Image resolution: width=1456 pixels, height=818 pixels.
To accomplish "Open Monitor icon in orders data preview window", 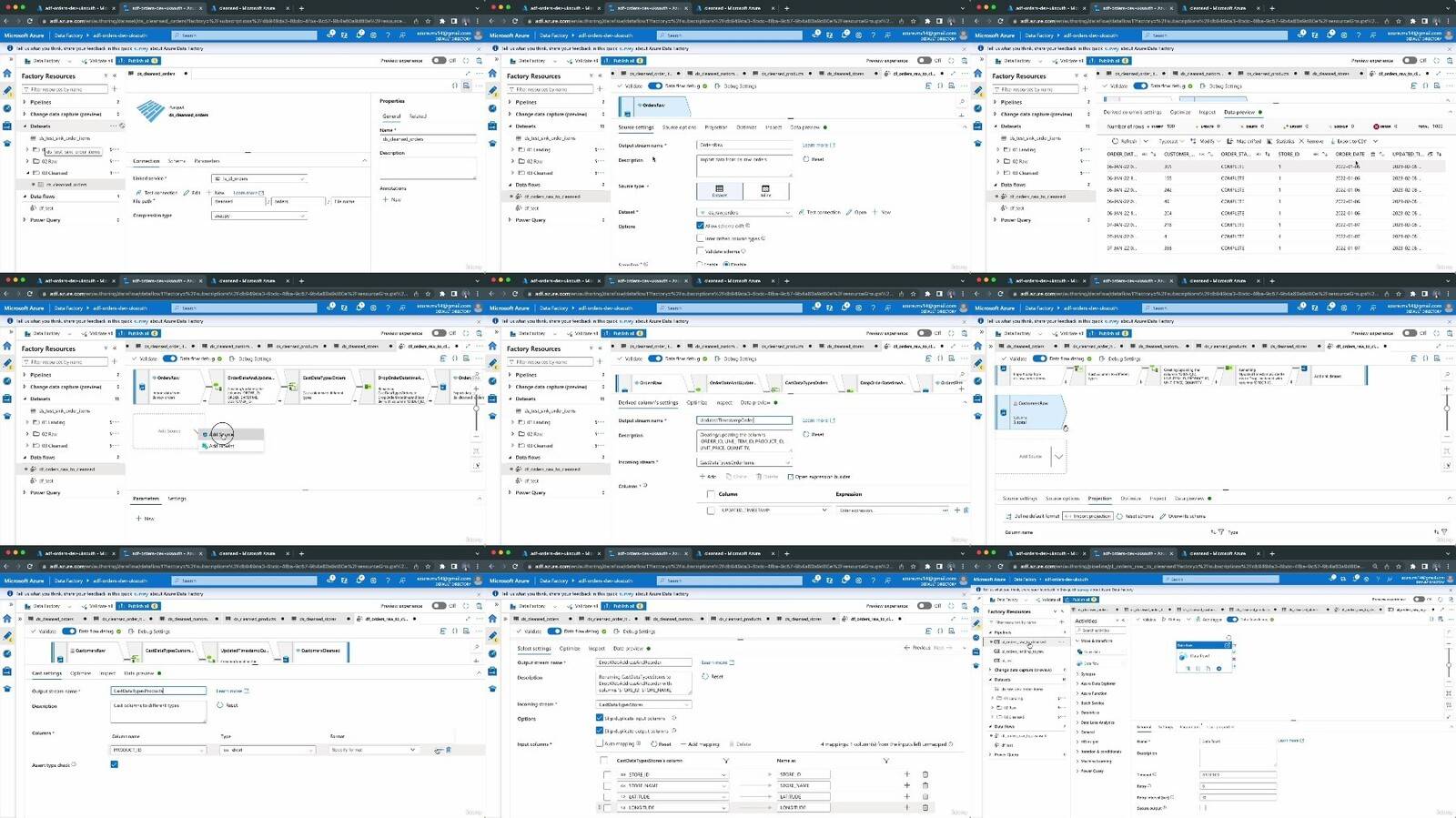I will coord(978,108).
